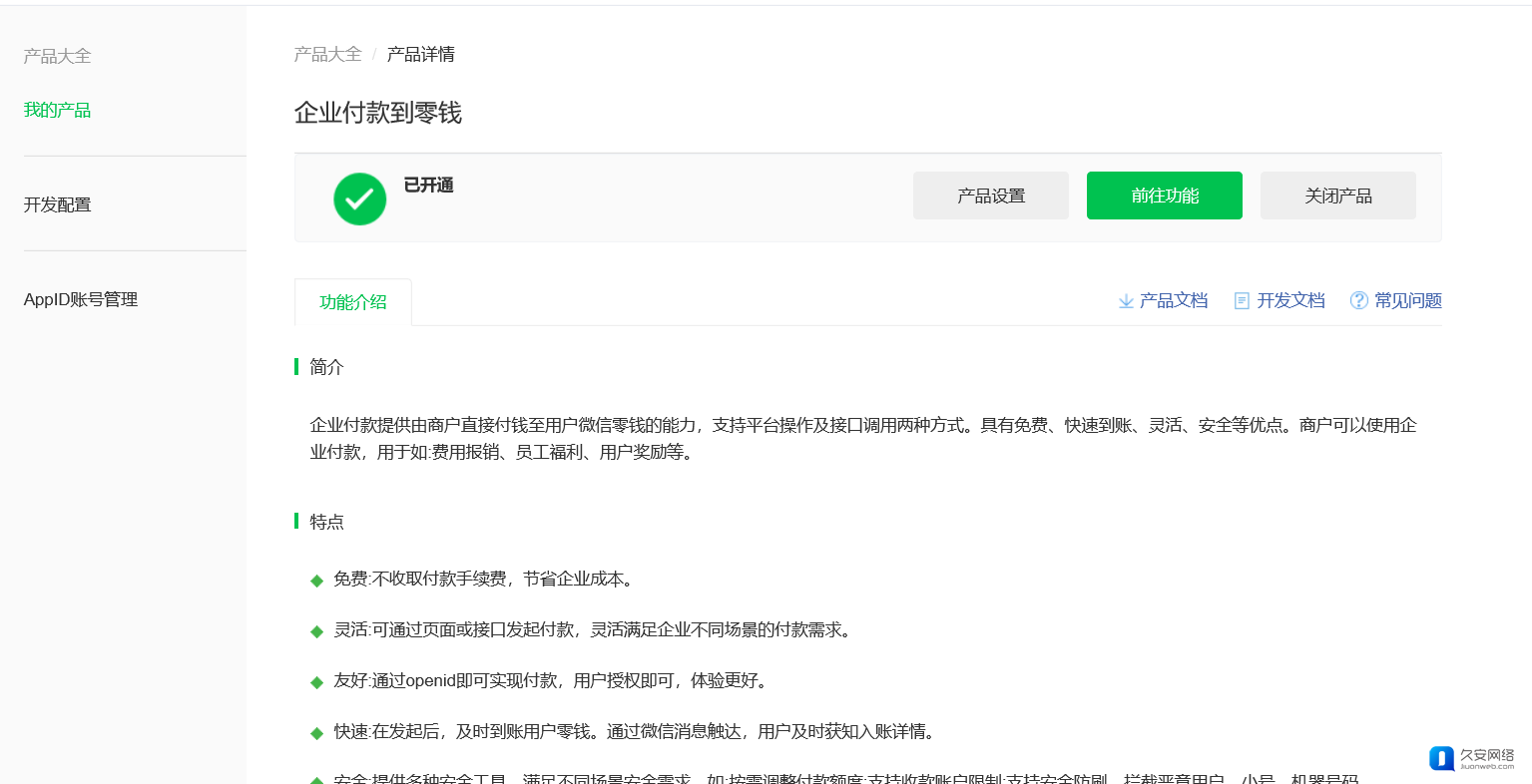Click the green checkmark status icon

tap(359, 198)
